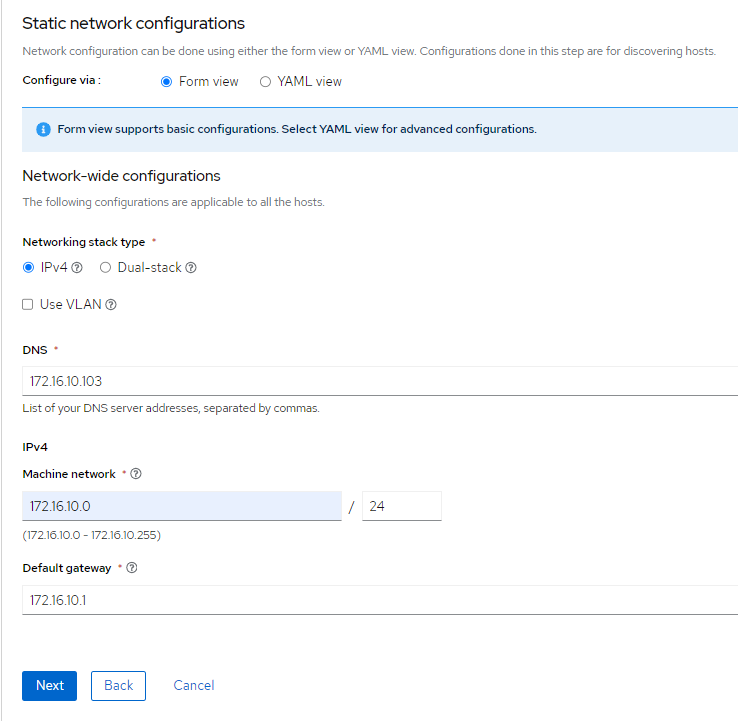Open Default gateway help icon
Viewport: 738px width, 722px height.
(x=132, y=568)
